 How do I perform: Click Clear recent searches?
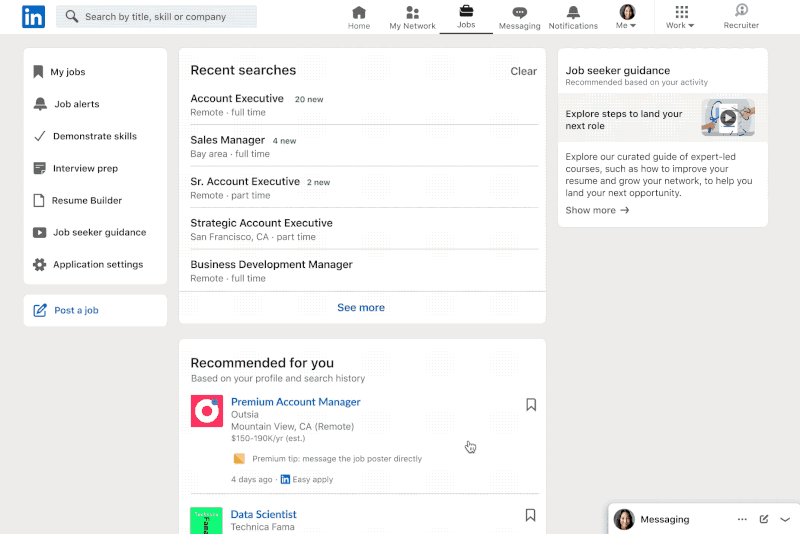tap(523, 71)
